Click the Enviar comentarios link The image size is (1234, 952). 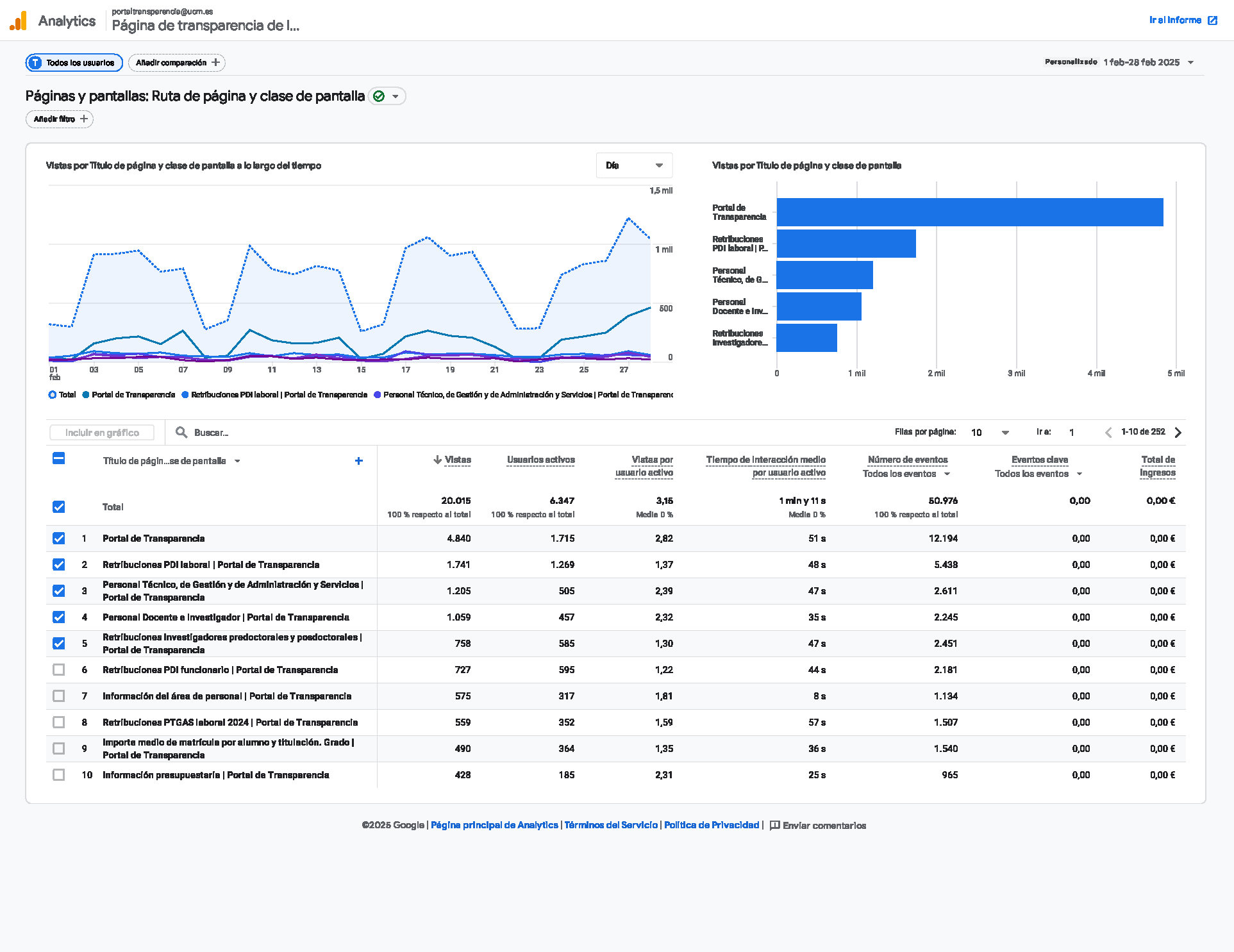click(824, 826)
